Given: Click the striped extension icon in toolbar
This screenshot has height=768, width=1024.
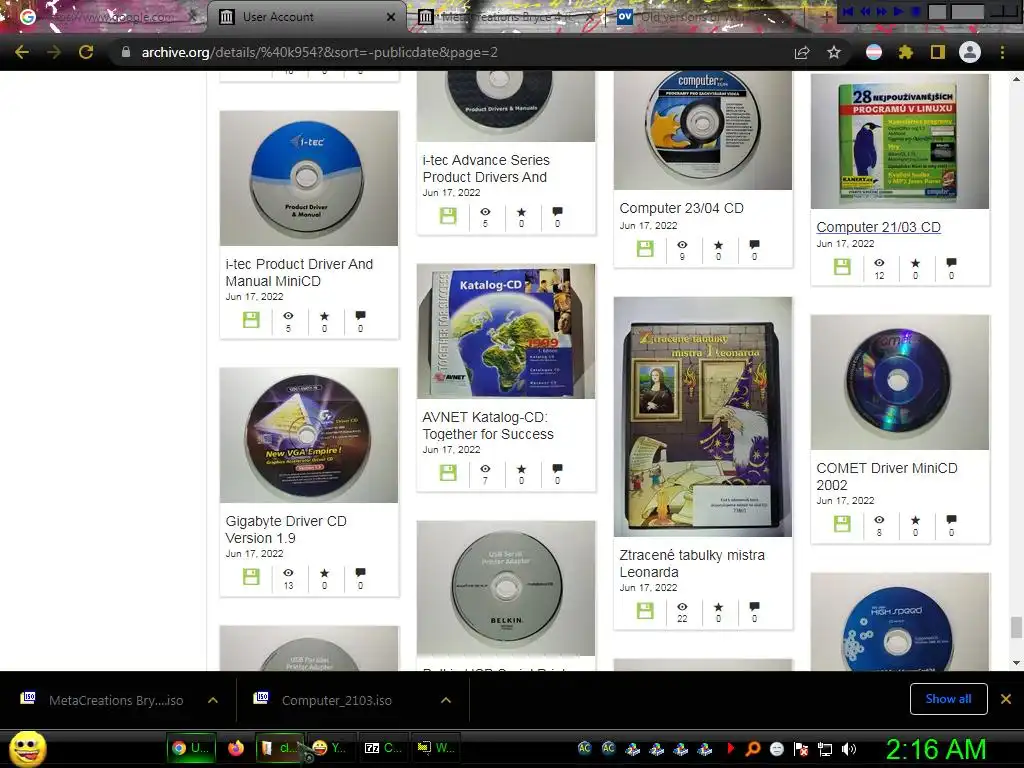Looking at the screenshot, I should click(x=874, y=52).
